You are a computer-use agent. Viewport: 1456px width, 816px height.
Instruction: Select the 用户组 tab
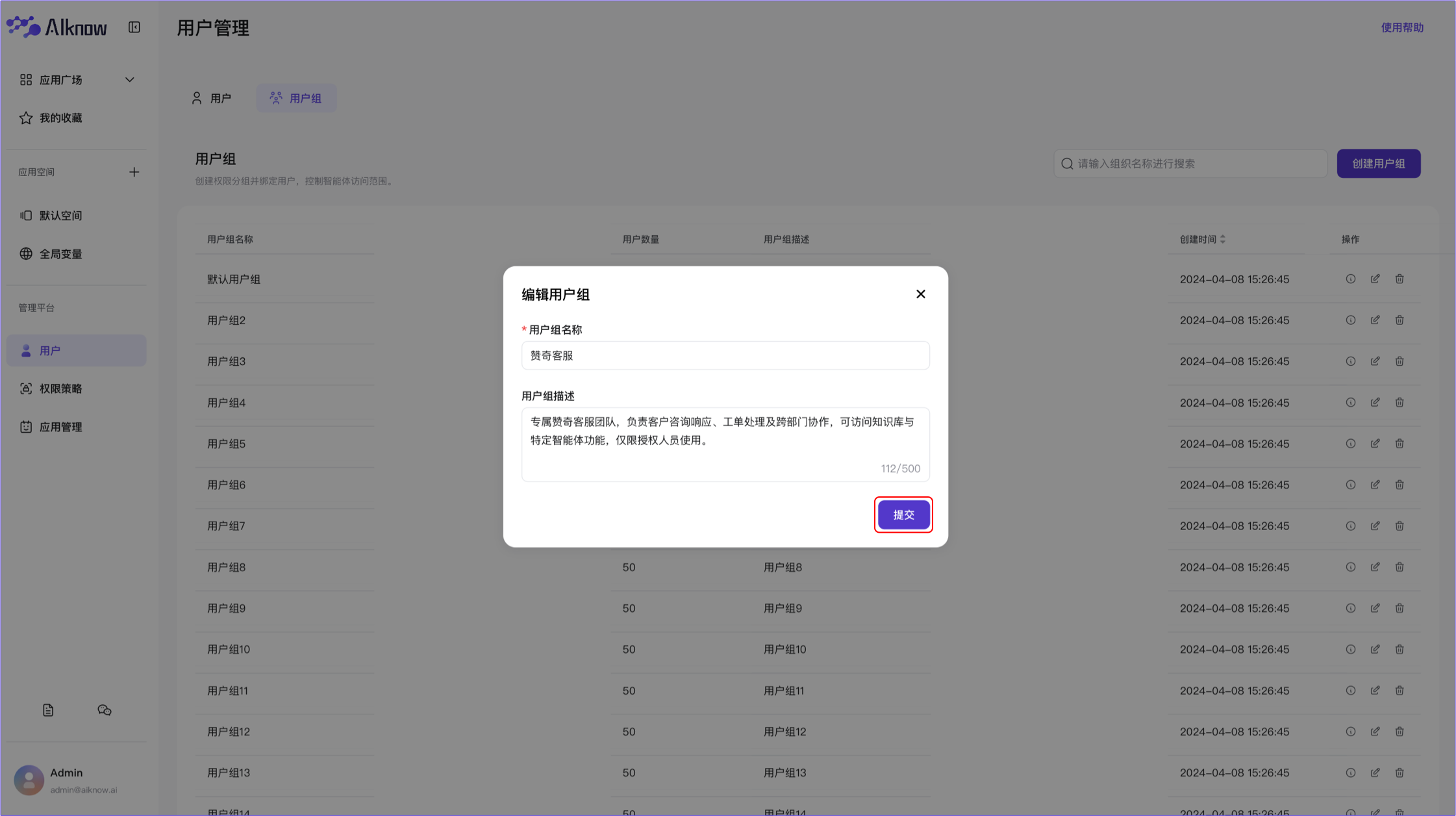296,97
